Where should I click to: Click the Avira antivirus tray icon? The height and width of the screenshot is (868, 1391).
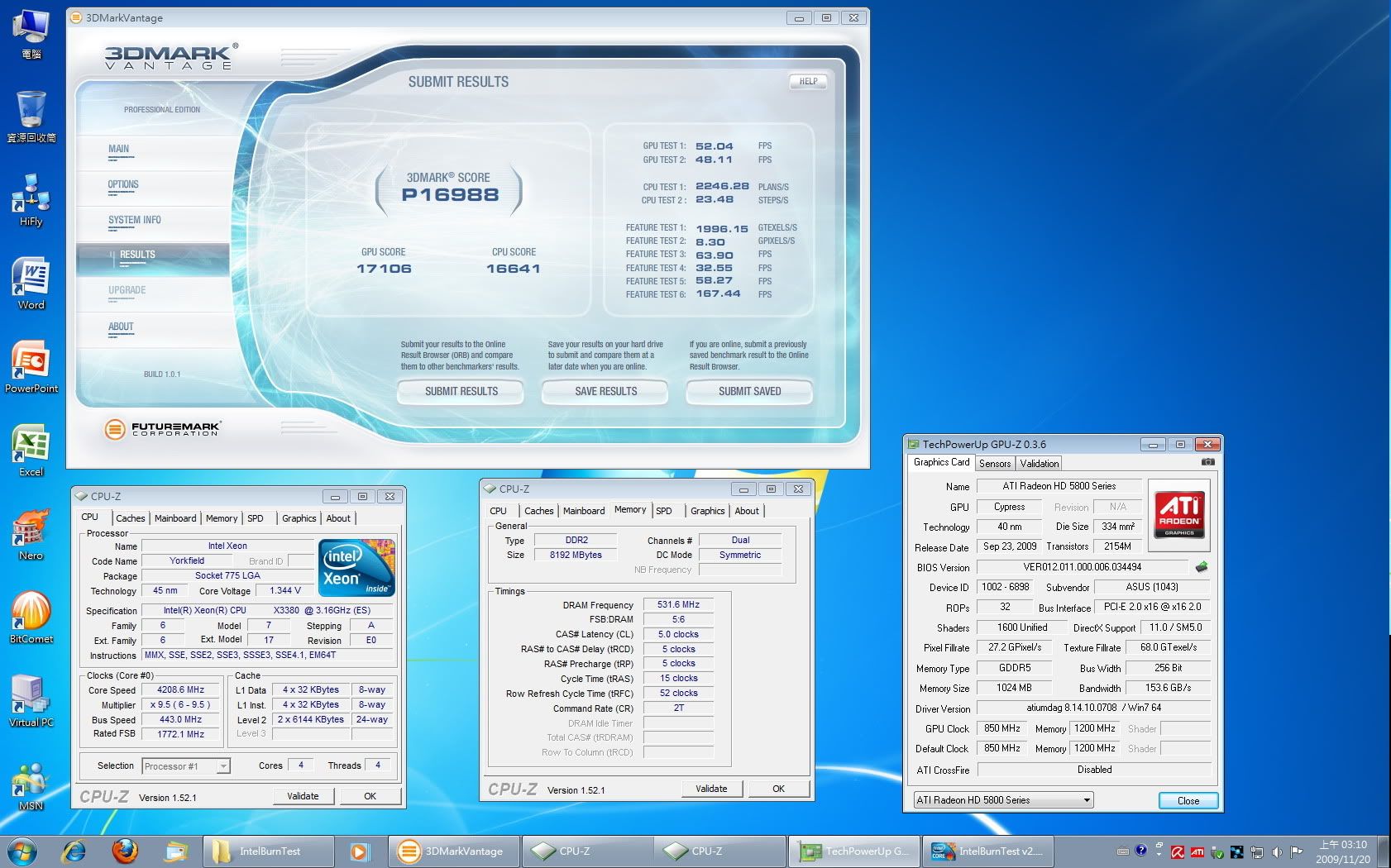point(1176,851)
